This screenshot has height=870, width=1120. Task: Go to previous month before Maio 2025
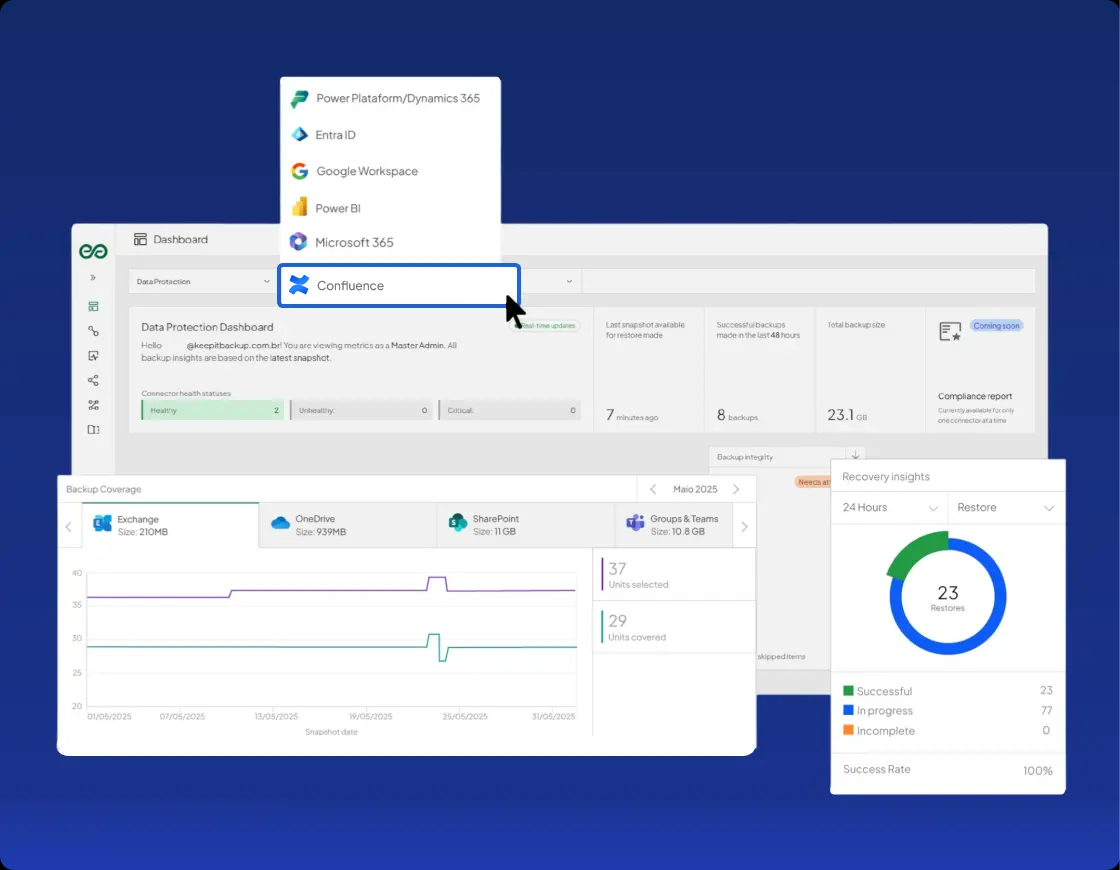tap(653, 489)
